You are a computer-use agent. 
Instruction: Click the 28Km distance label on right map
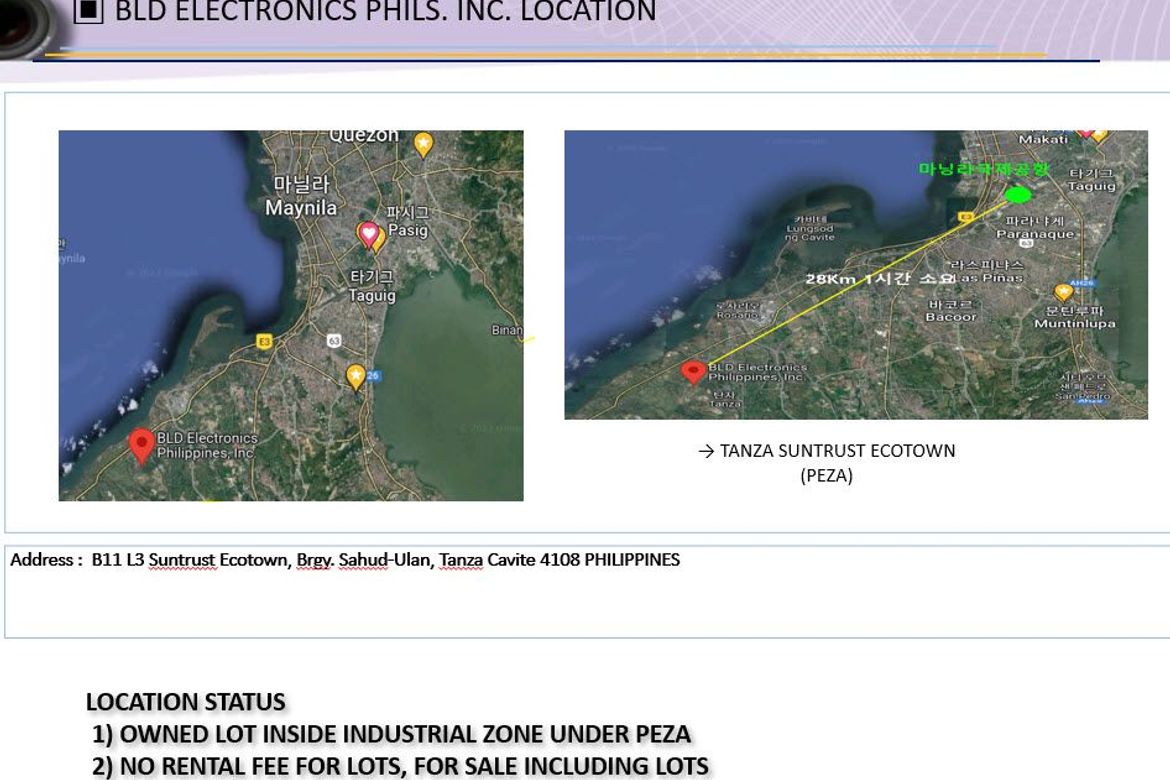point(880,278)
